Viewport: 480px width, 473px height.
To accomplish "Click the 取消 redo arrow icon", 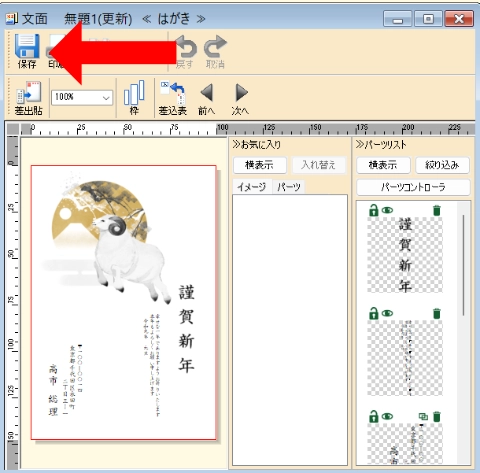I will click(x=215, y=47).
